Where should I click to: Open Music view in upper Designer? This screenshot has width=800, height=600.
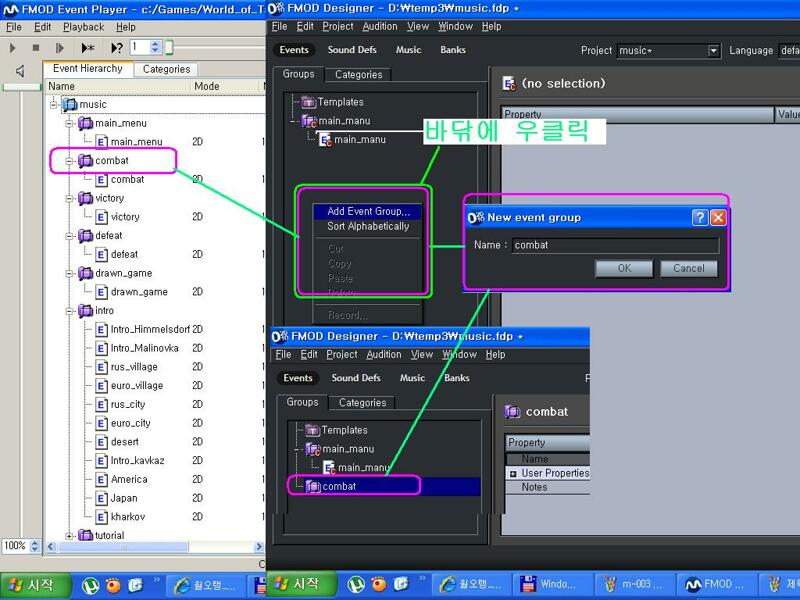(408, 49)
